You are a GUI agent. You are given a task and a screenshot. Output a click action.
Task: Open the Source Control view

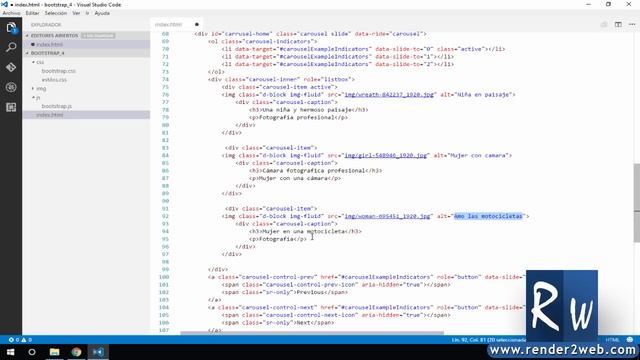(x=11, y=67)
